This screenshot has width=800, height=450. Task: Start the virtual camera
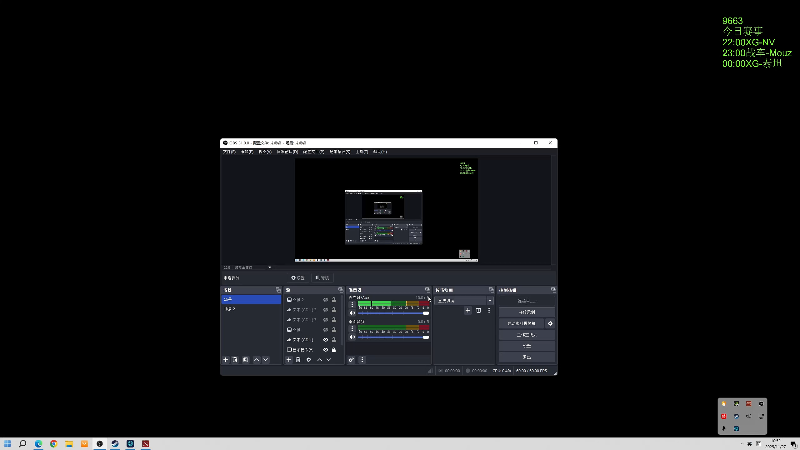(x=521, y=323)
